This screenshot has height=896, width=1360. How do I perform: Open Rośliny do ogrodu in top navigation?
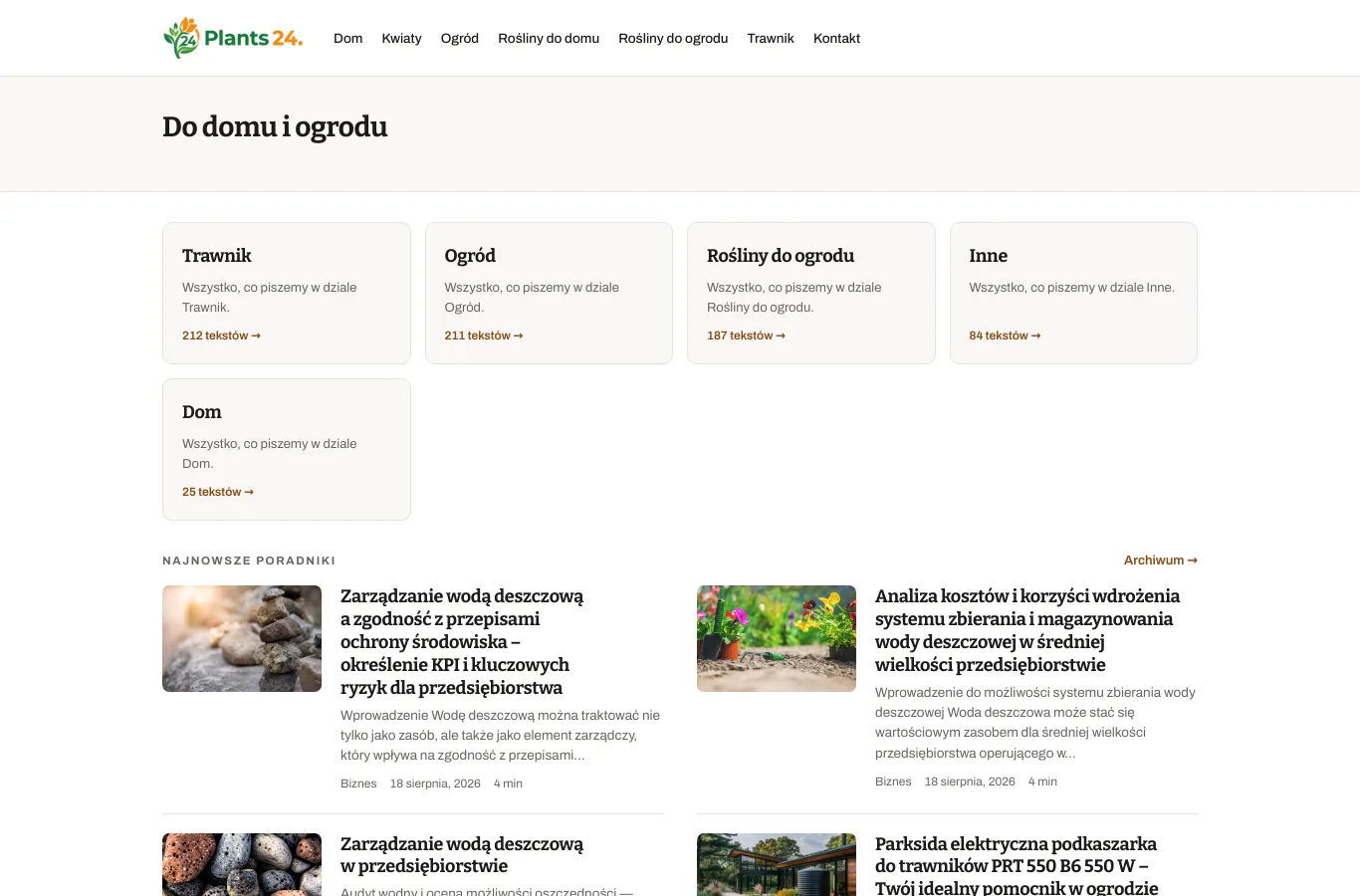point(673,38)
